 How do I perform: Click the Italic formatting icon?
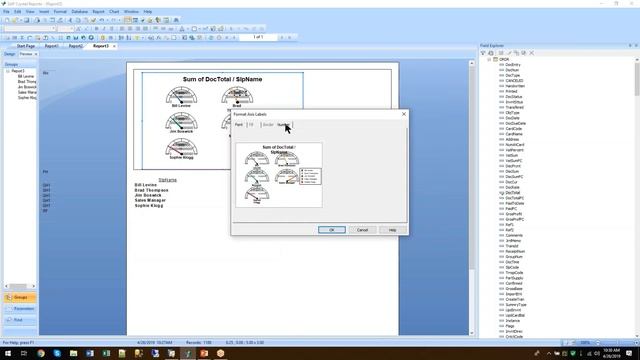pyautogui.click(x=104, y=29)
